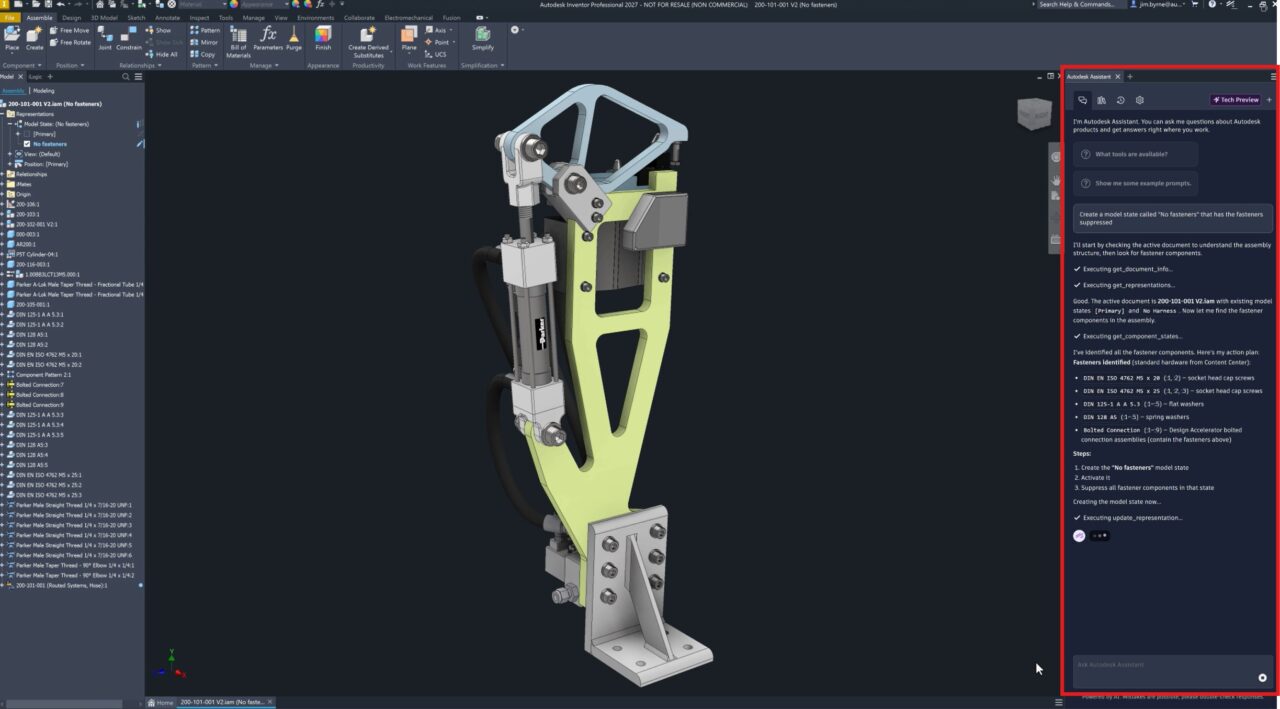Select the Place component tool
This screenshot has width=1280, height=709.
pos(11,36)
